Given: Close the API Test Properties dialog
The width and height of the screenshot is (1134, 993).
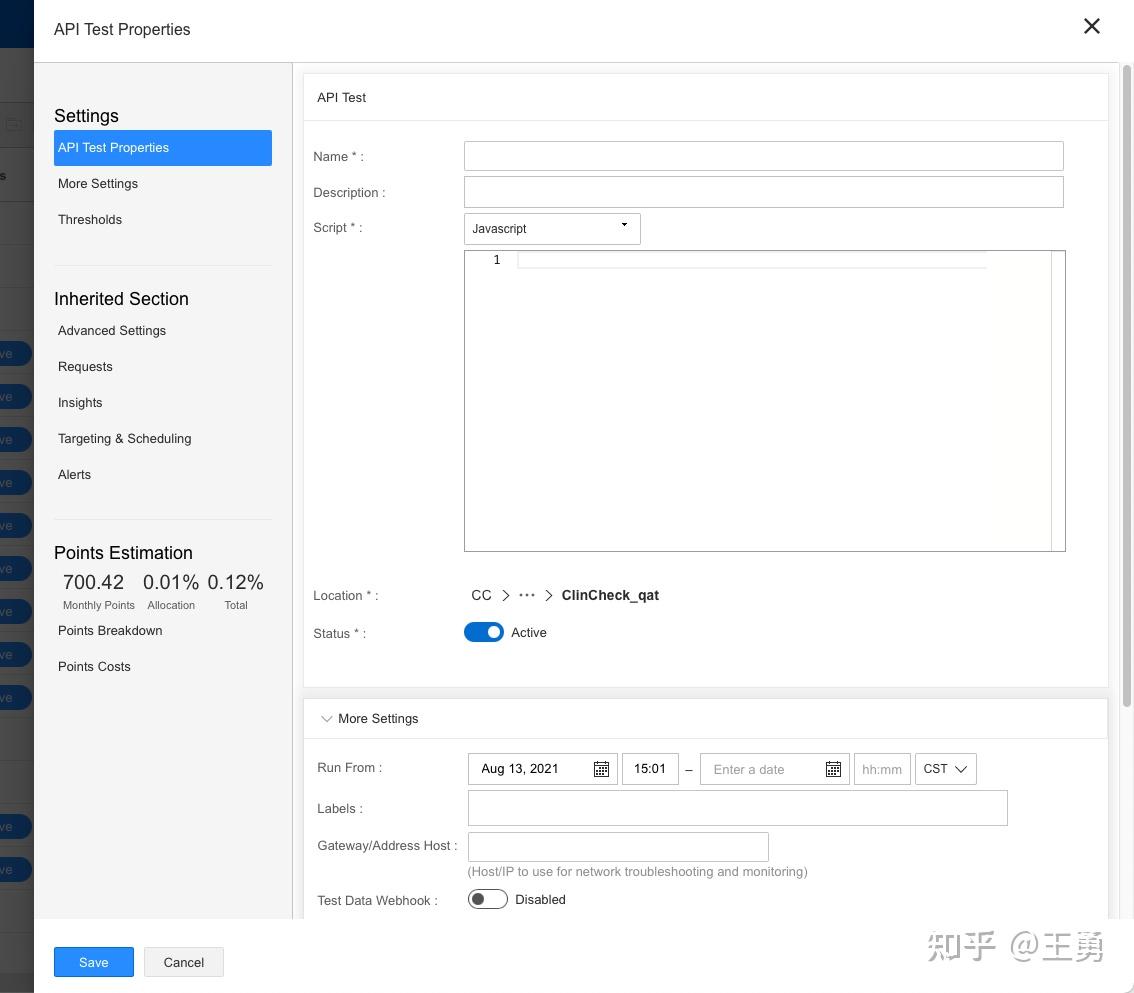Looking at the screenshot, I should click(x=1091, y=26).
